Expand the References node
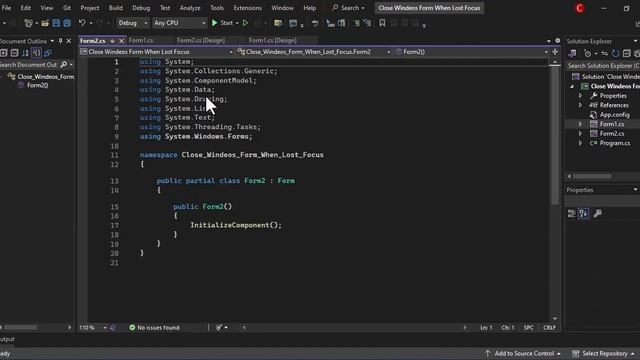640x360 pixels. [580, 105]
